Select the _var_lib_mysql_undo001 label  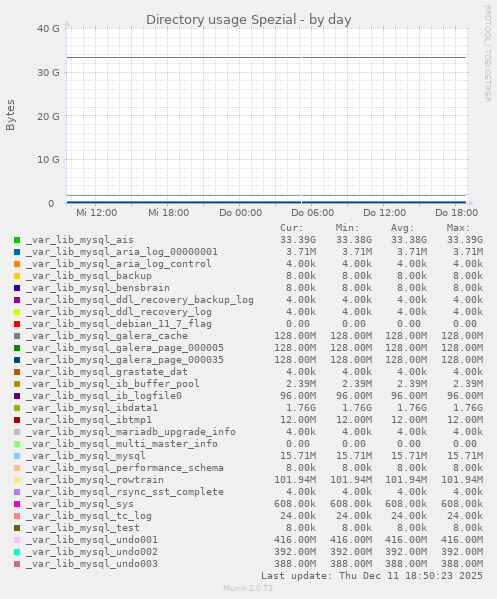92,540
